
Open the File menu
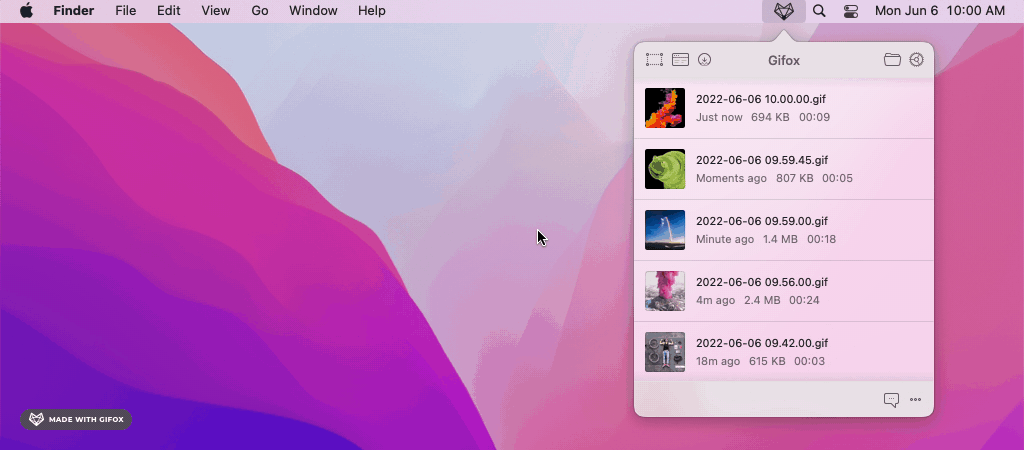pyautogui.click(x=125, y=11)
